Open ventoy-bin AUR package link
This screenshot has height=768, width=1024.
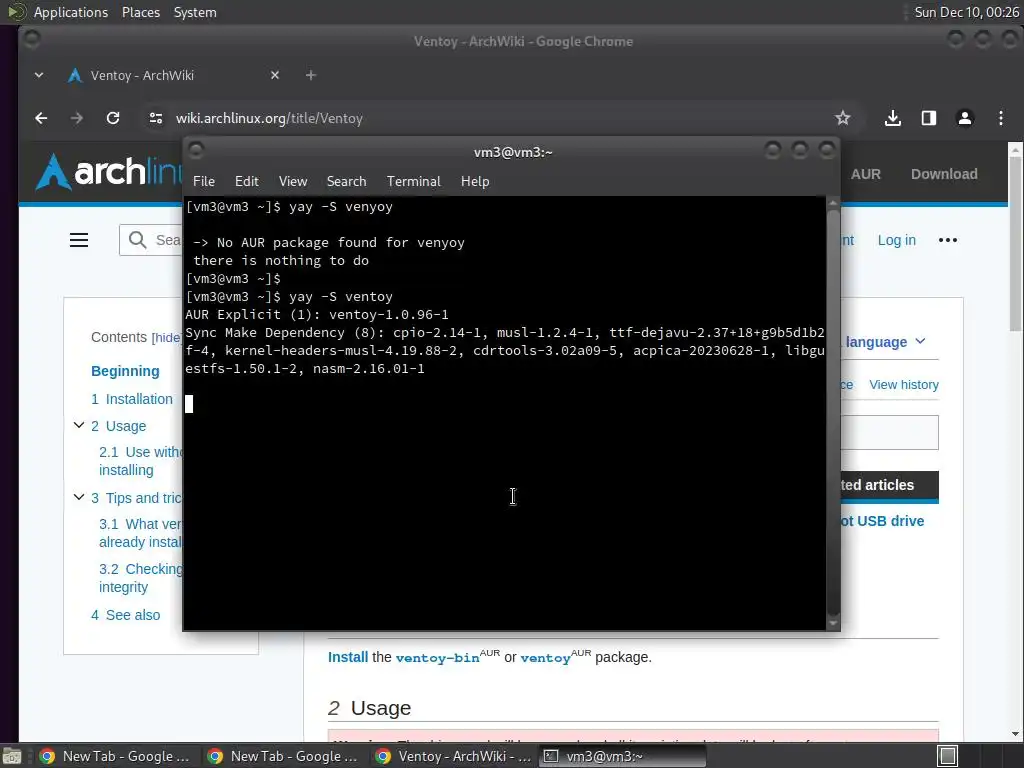coord(438,658)
